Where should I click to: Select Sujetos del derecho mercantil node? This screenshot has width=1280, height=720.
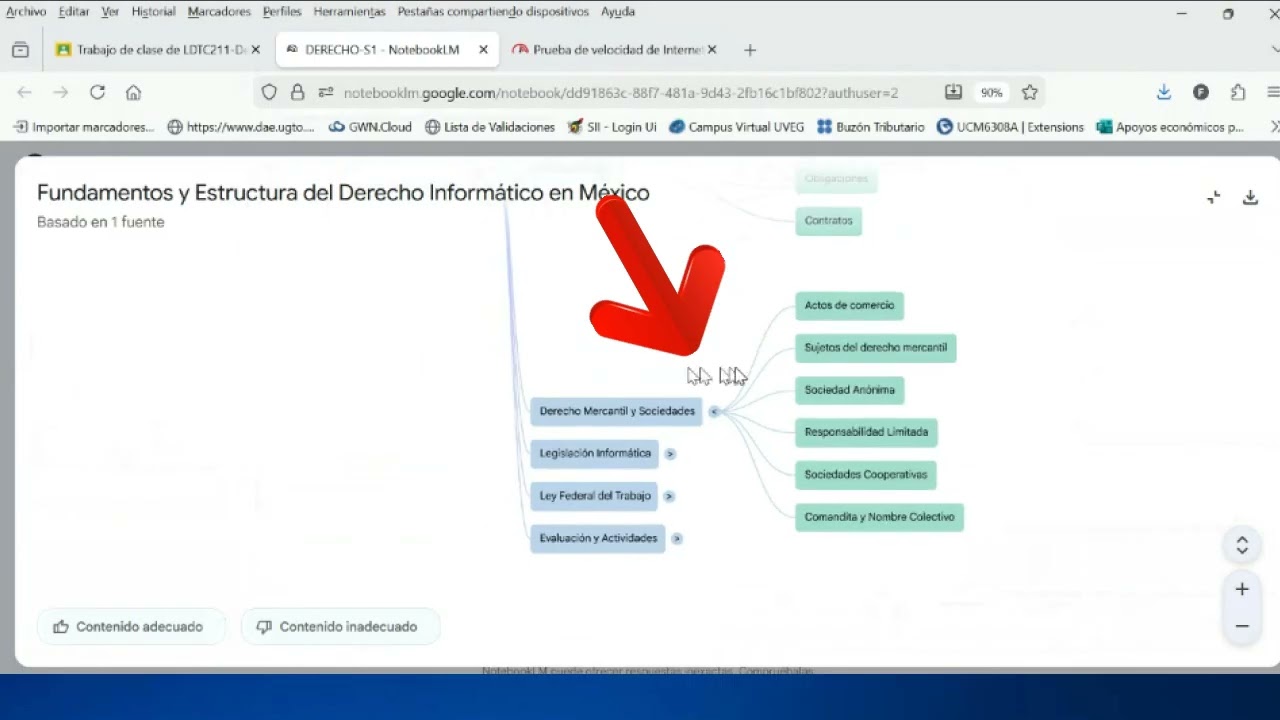pos(876,348)
